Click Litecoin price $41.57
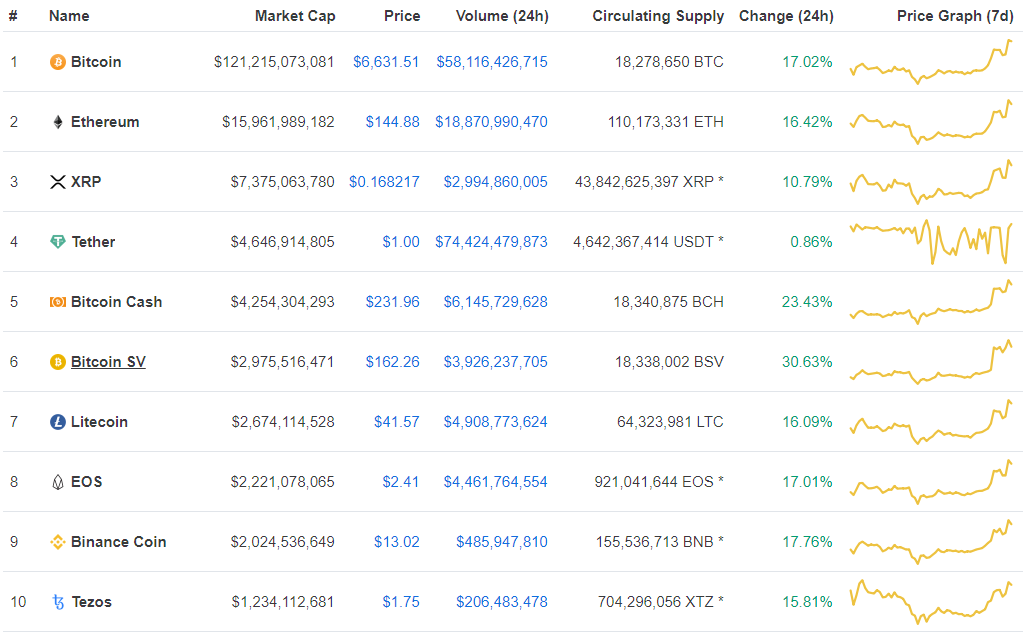Viewport: 1023px width, 632px height. tap(397, 422)
